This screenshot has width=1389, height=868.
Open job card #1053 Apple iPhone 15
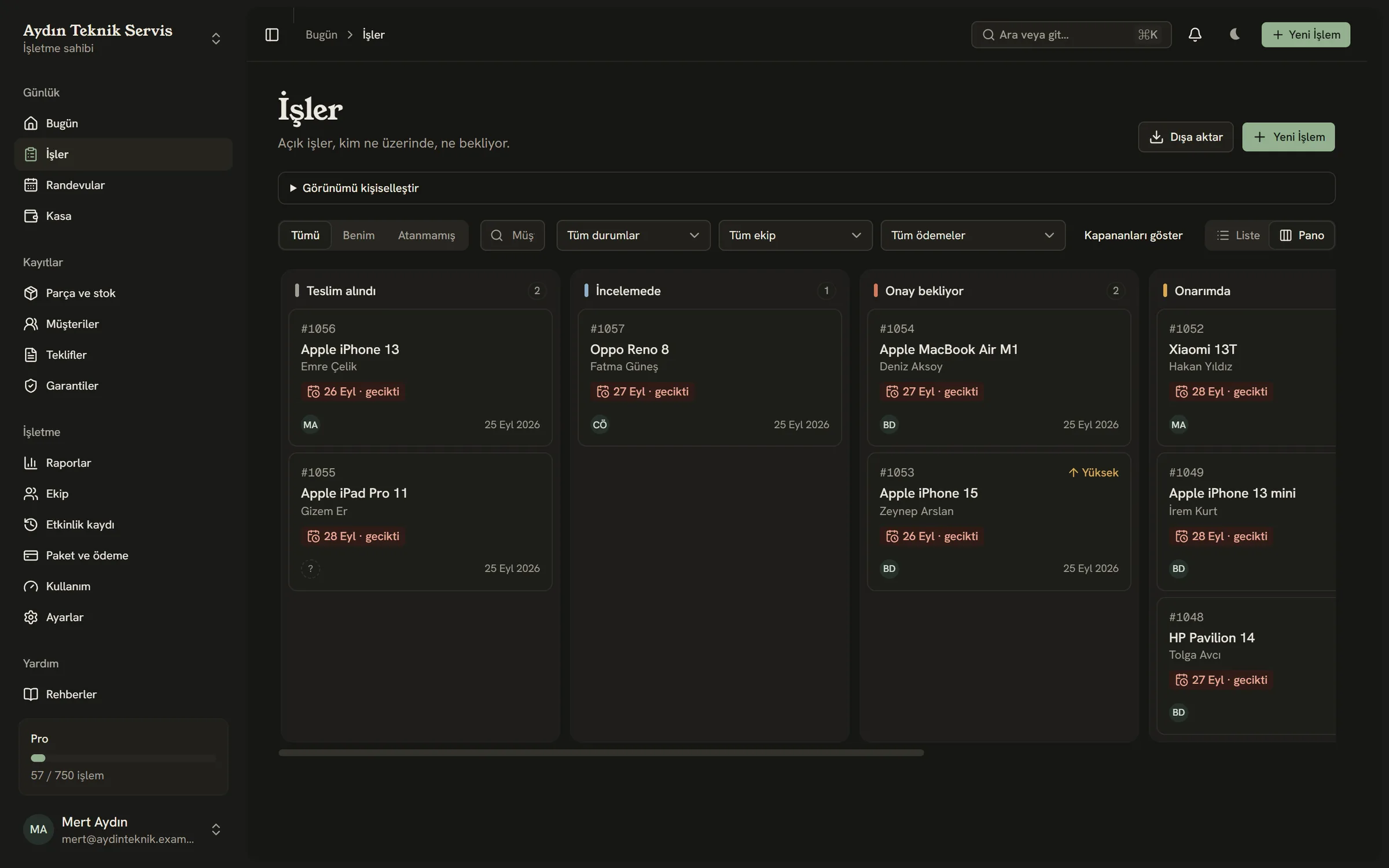[999, 521]
